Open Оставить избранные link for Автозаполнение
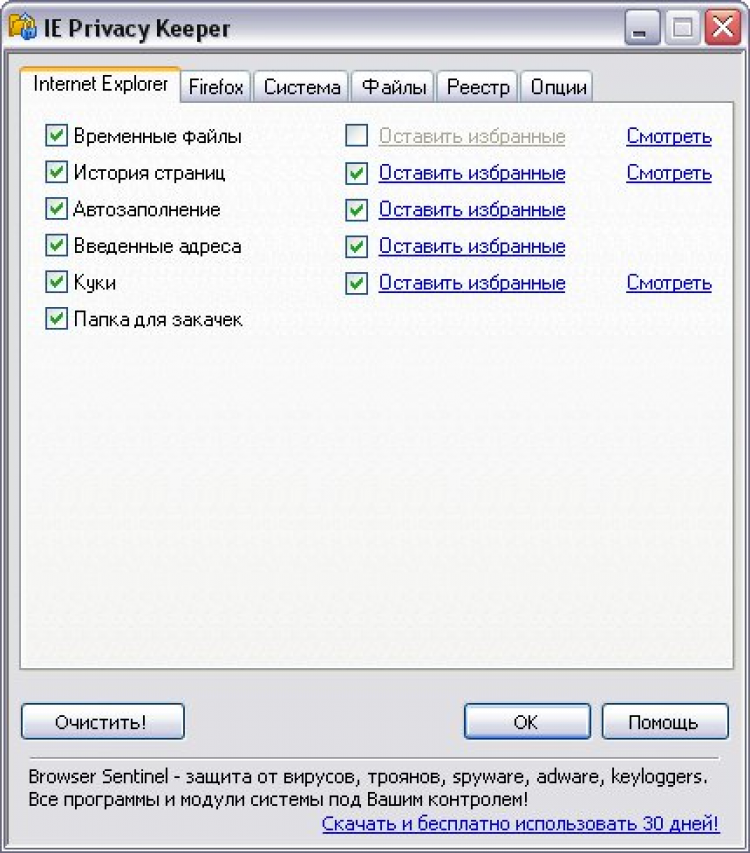750x853 pixels. coord(472,209)
